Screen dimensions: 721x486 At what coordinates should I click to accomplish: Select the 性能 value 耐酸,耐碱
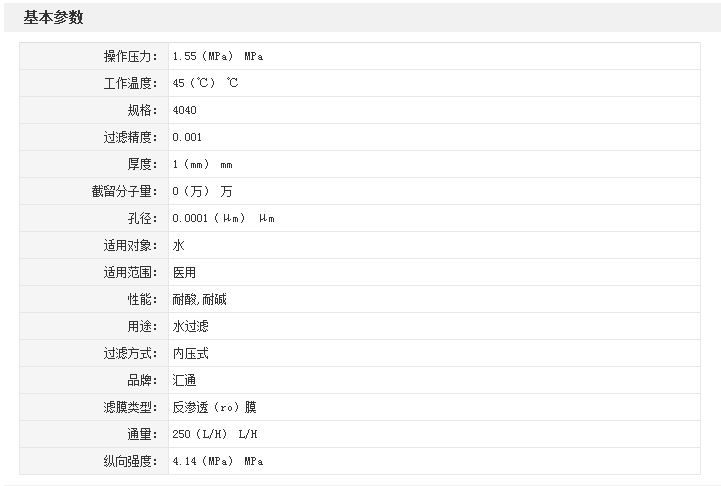[x=199, y=299]
